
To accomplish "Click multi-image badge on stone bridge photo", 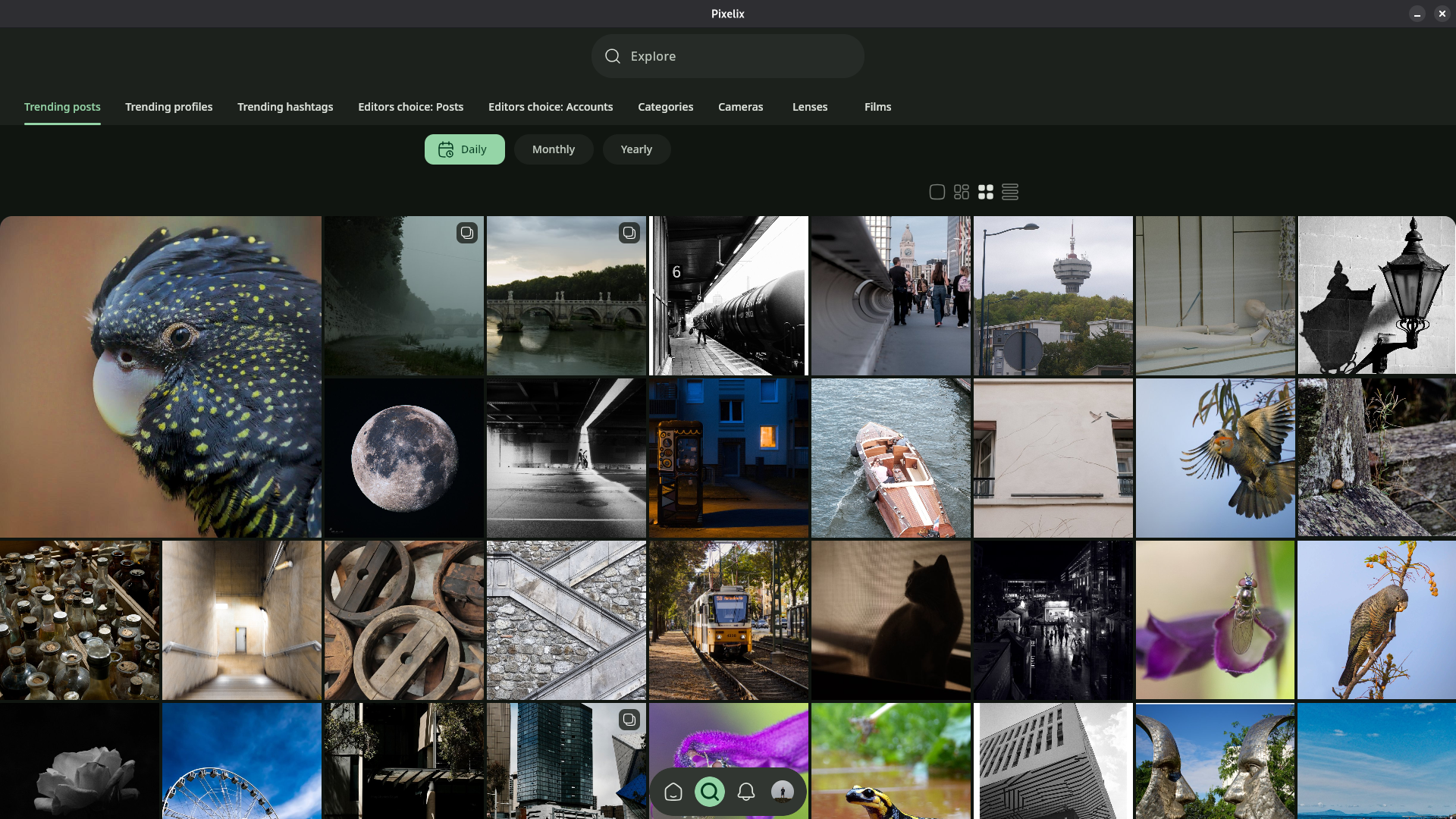I will [x=629, y=233].
